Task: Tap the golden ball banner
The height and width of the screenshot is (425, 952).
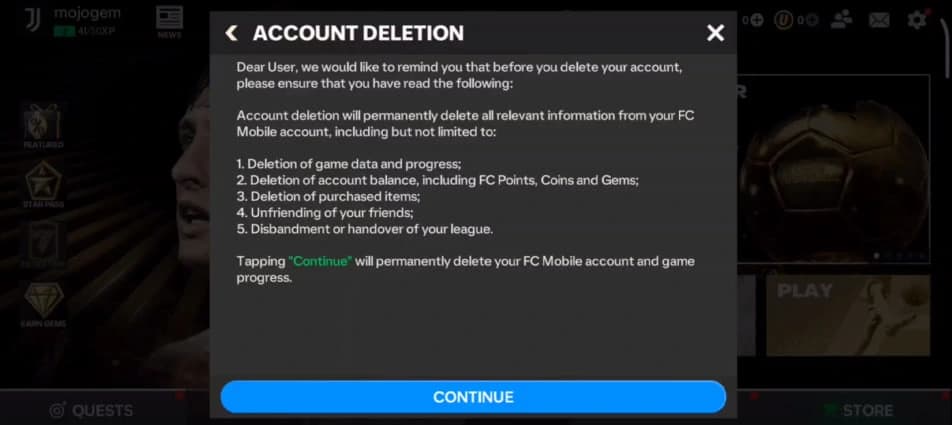Action: tap(833, 169)
